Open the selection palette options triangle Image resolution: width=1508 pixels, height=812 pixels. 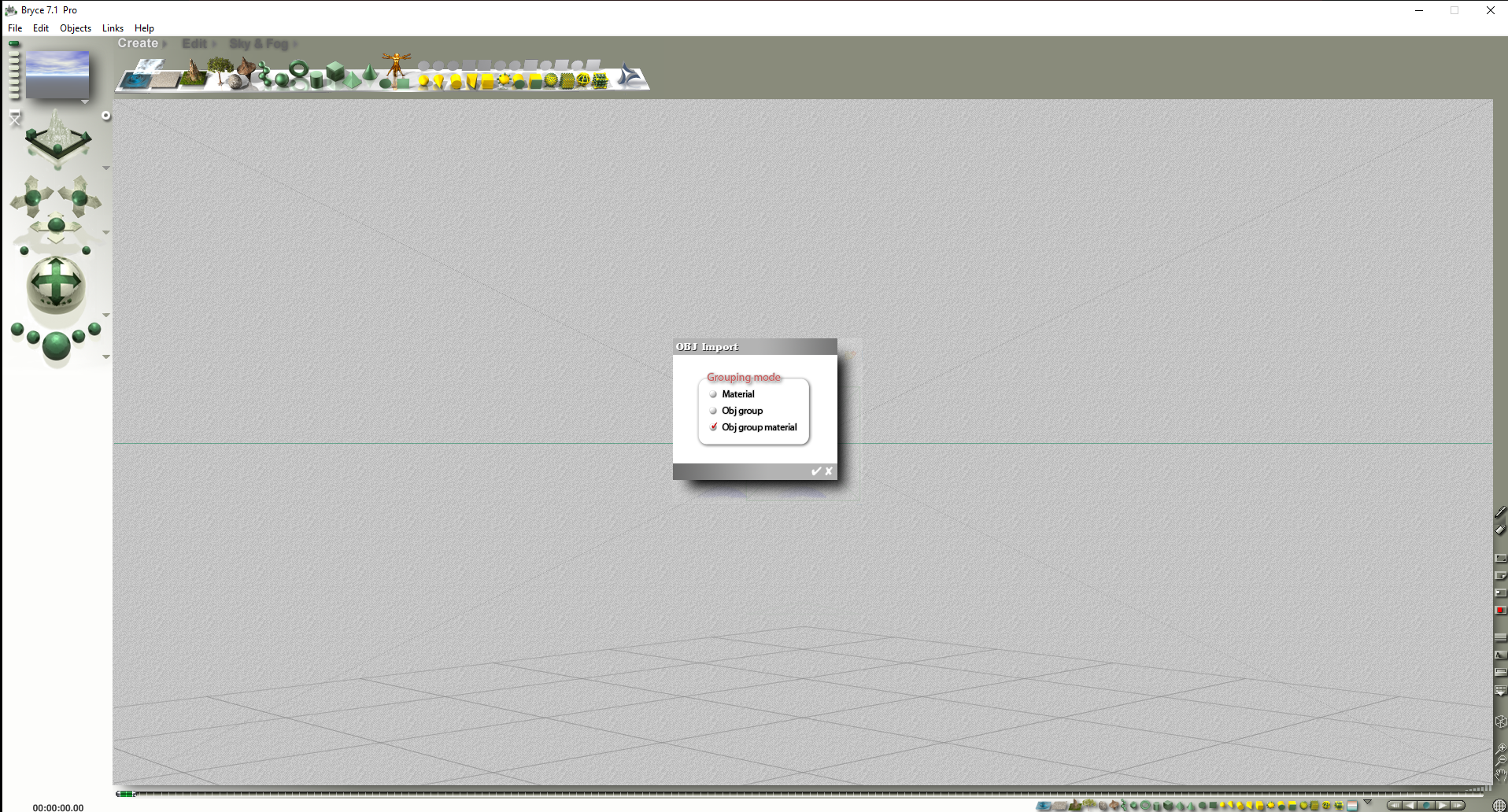[x=1367, y=803]
